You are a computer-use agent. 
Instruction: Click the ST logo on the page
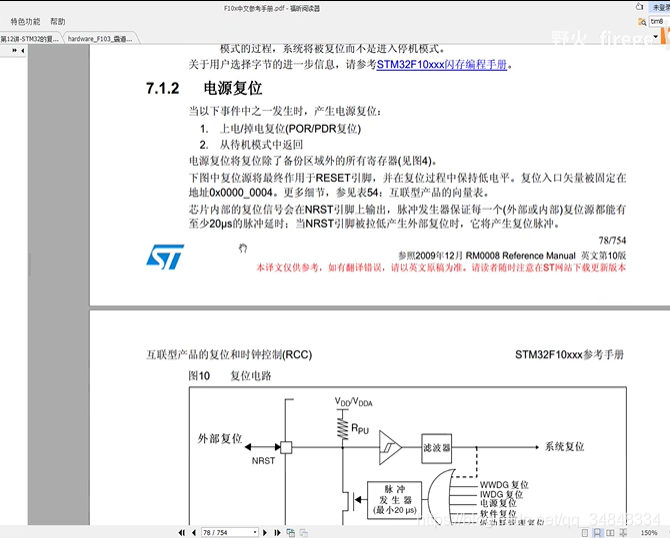(x=165, y=256)
